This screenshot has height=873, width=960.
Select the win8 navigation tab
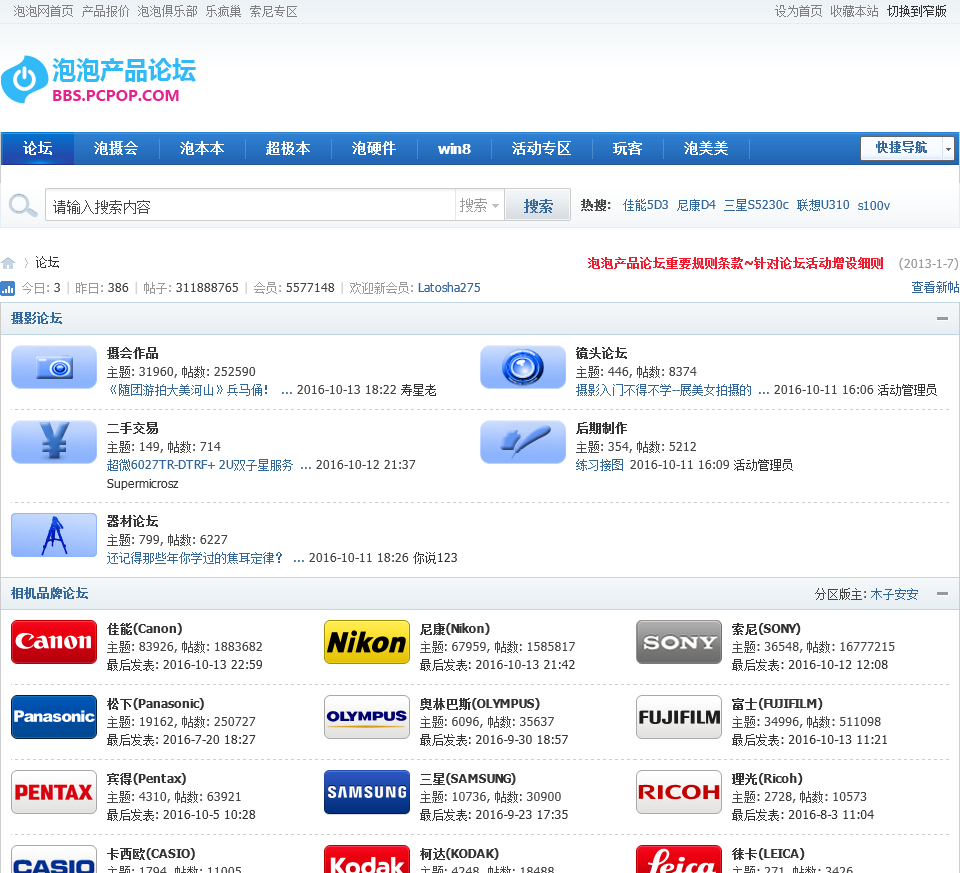pos(454,148)
